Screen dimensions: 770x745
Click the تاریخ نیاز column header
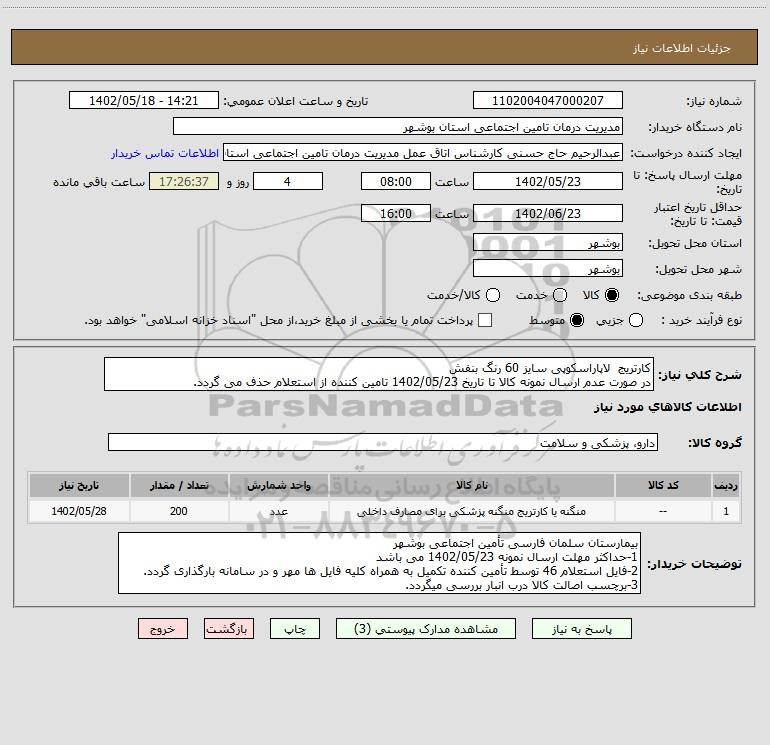(79, 485)
